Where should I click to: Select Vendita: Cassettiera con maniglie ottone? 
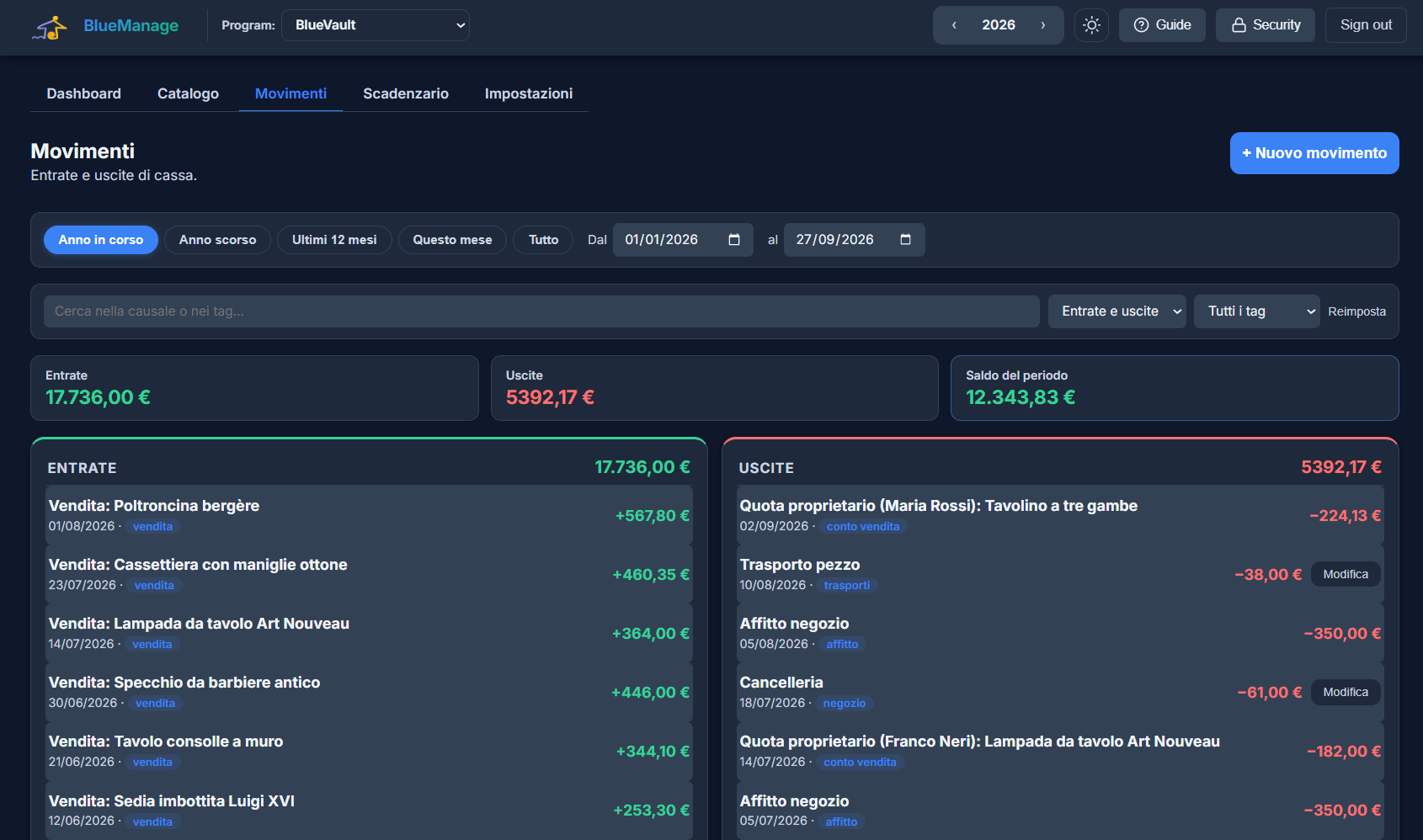click(369, 574)
